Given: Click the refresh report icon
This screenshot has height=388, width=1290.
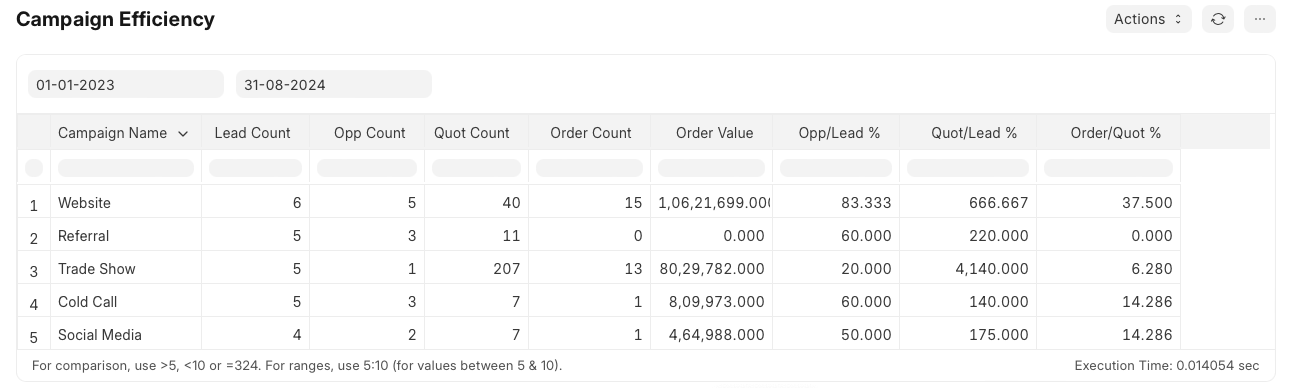Looking at the screenshot, I should (x=1217, y=19).
